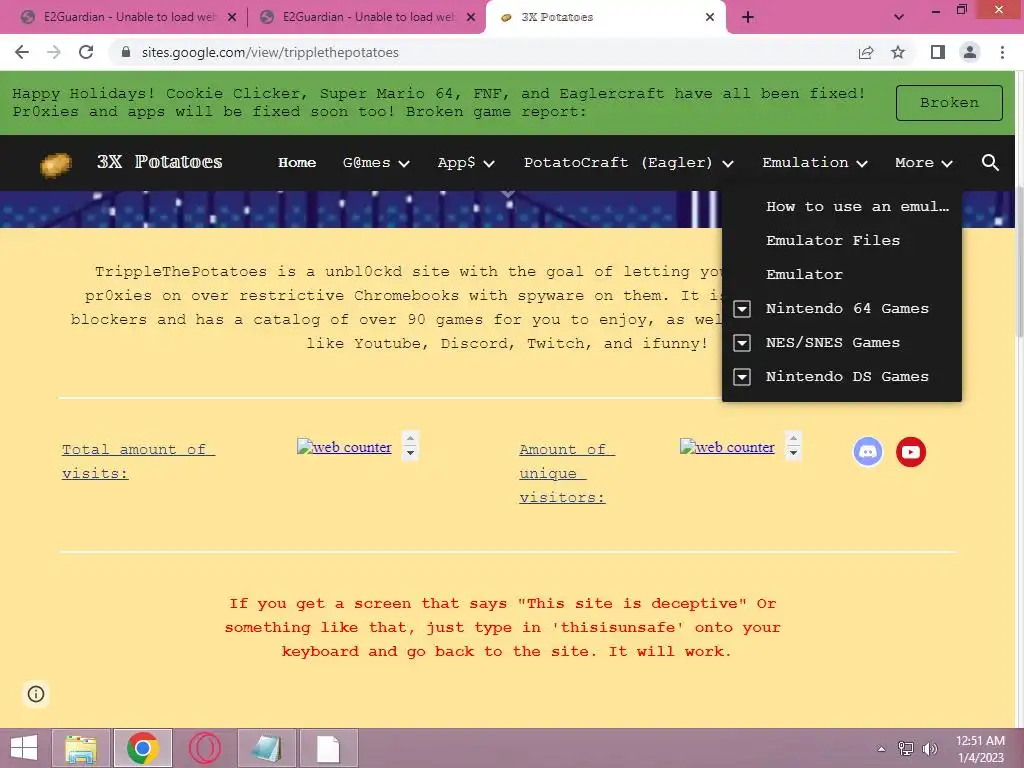Collapse the Emulation menu

815,163
